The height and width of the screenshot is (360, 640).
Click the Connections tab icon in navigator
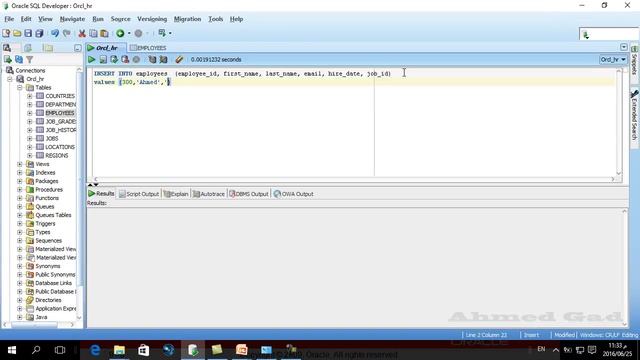(7, 48)
